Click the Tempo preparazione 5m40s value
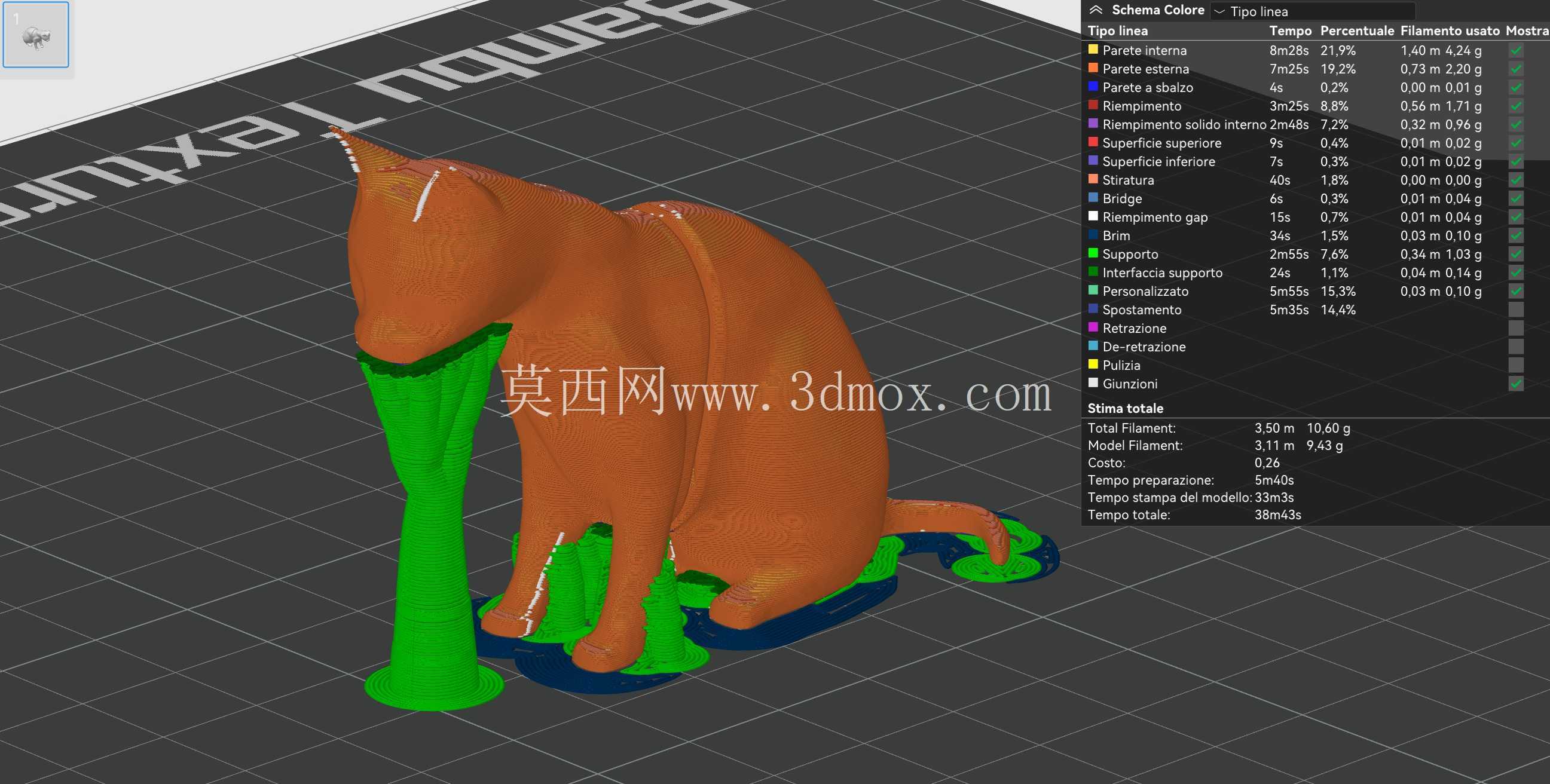Viewport: 1550px width, 784px height. pyautogui.click(x=1274, y=481)
